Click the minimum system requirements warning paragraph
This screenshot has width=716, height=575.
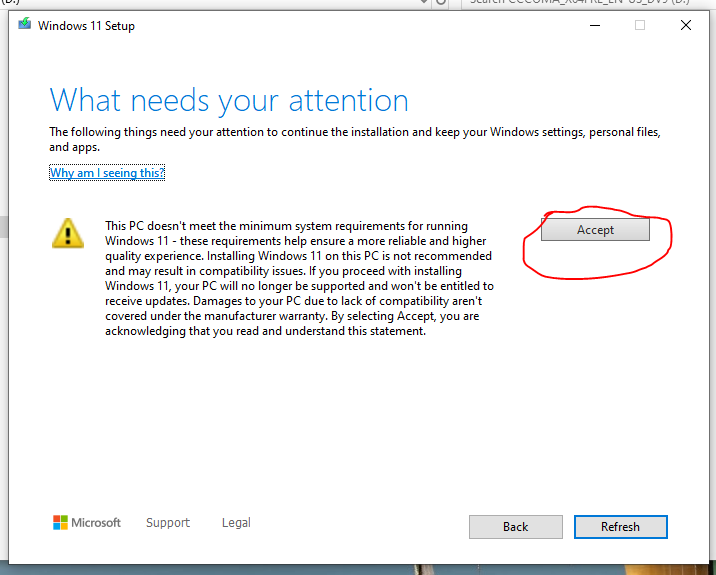pos(299,279)
